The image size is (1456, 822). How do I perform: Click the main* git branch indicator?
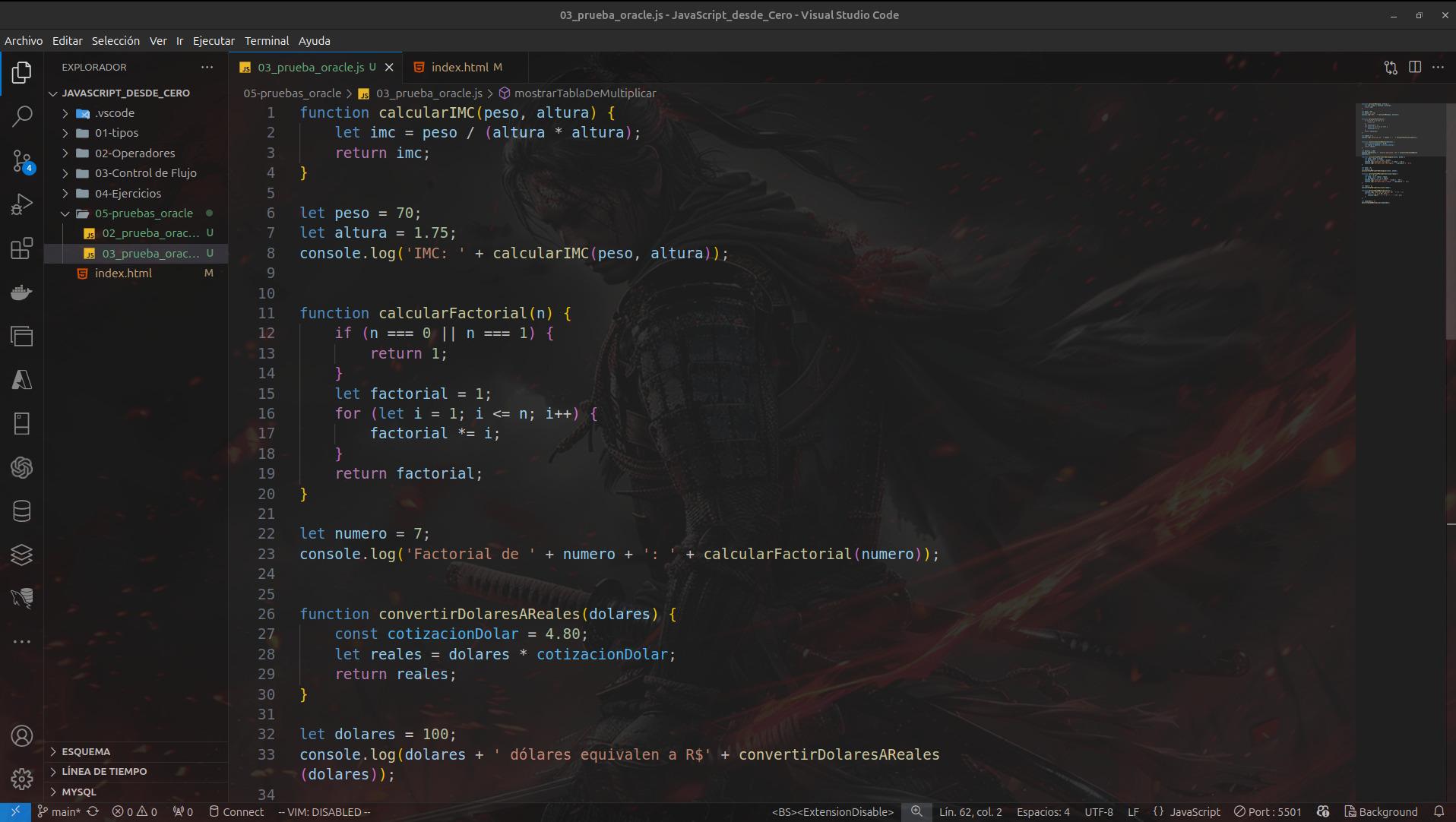point(59,811)
